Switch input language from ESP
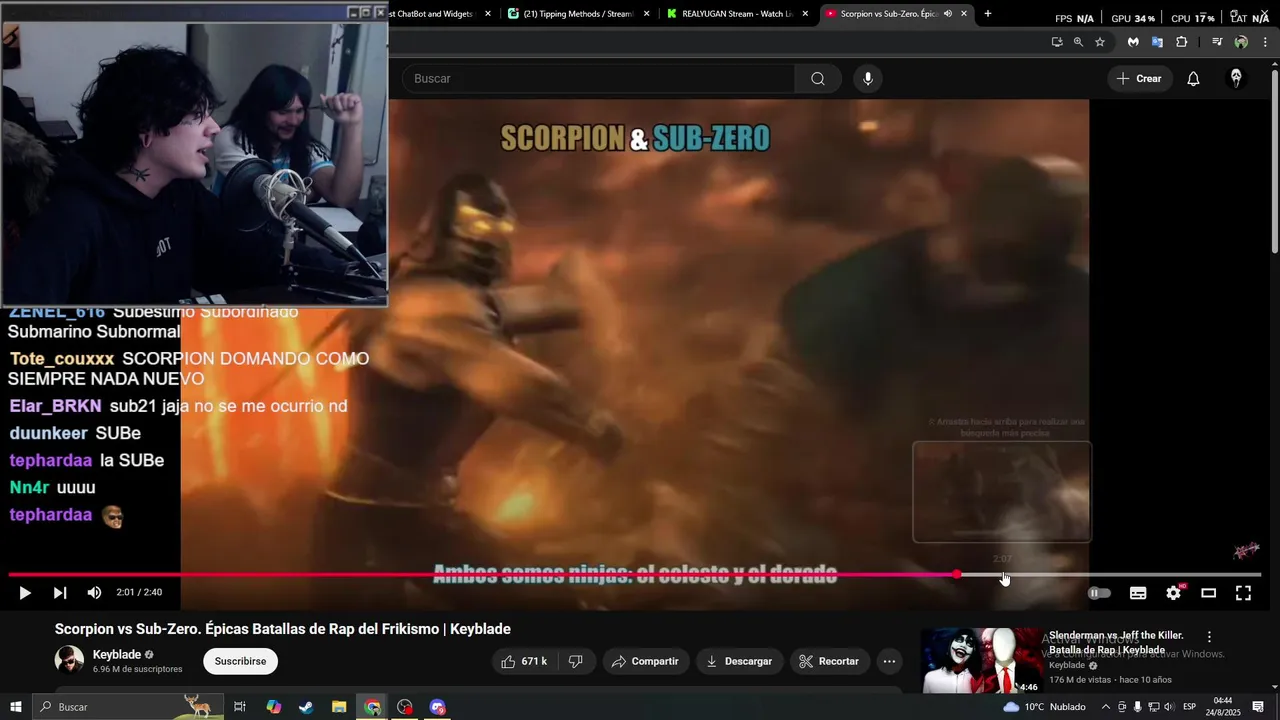Image resolution: width=1280 pixels, height=720 pixels. (1189, 707)
